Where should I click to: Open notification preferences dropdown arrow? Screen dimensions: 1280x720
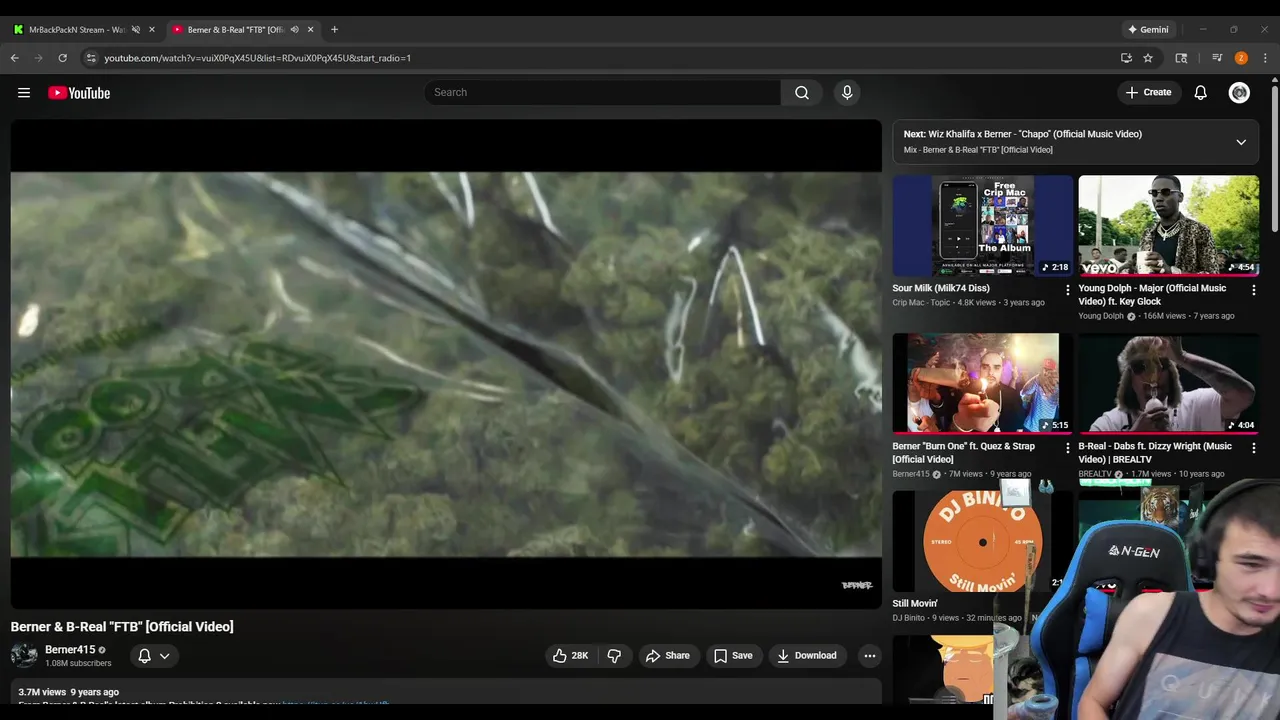tap(165, 655)
